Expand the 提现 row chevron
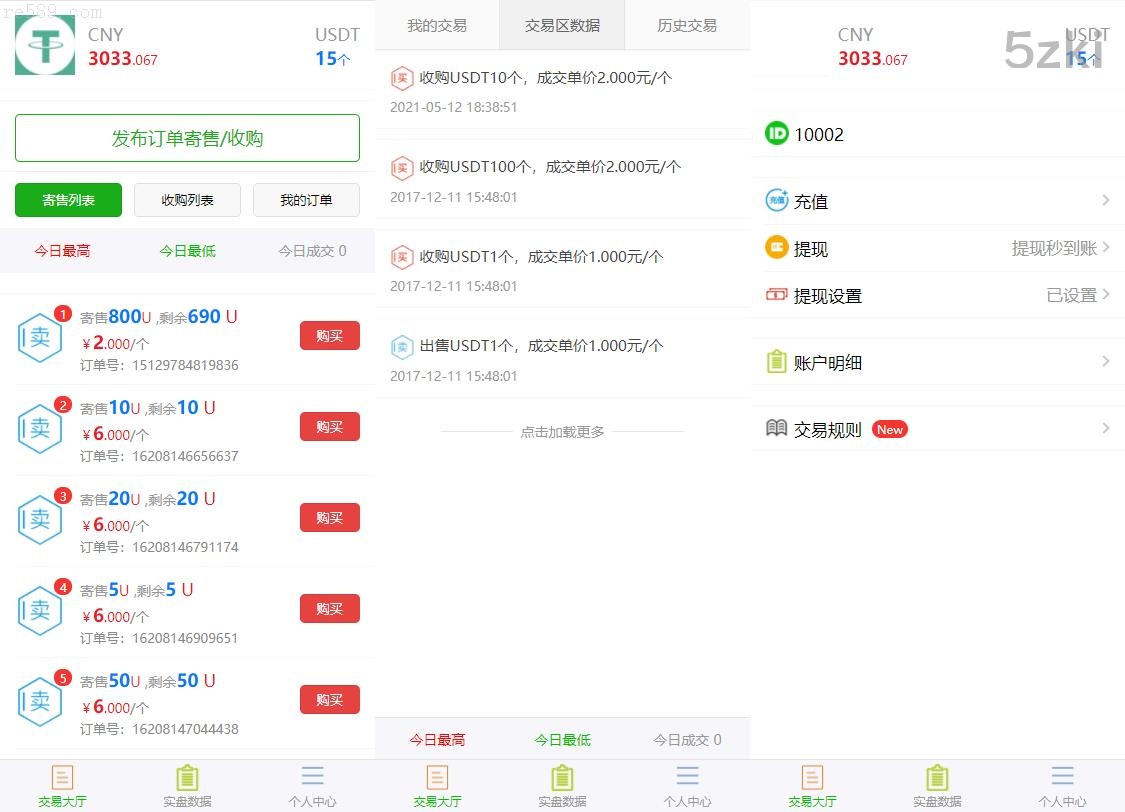This screenshot has width=1125, height=812. (1107, 248)
